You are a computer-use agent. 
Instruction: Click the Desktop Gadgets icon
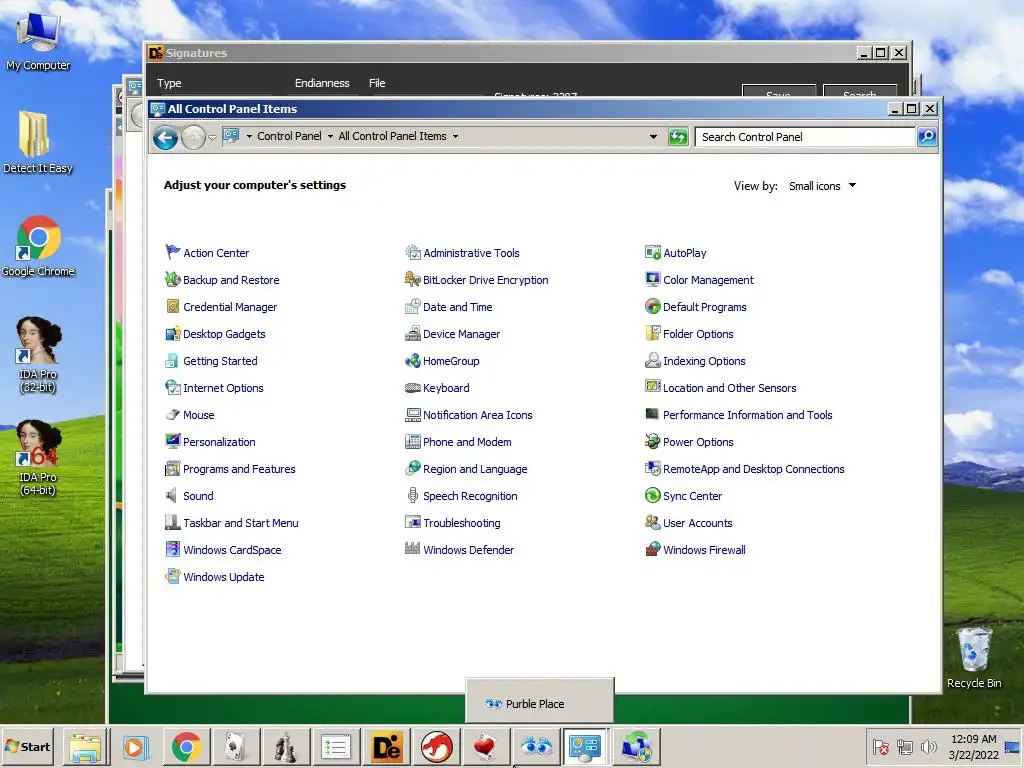172,334
